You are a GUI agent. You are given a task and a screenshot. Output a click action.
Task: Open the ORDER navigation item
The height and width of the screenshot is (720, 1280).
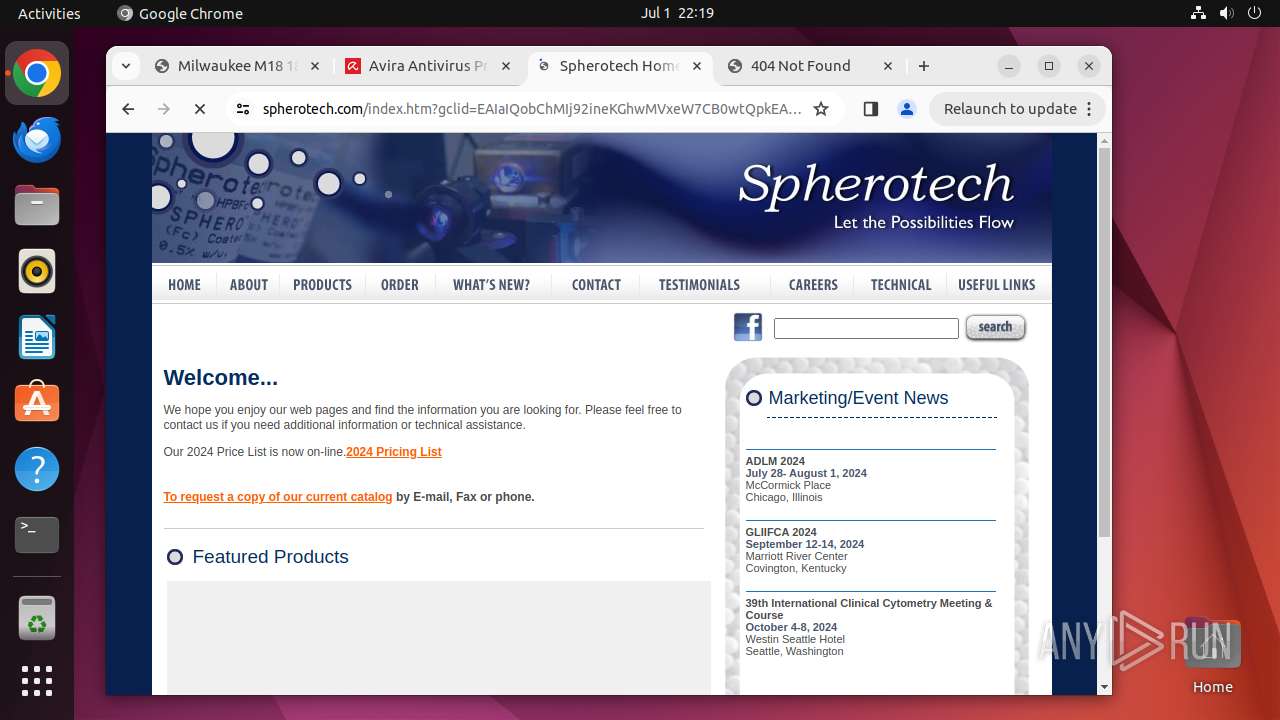click(400, 285)
